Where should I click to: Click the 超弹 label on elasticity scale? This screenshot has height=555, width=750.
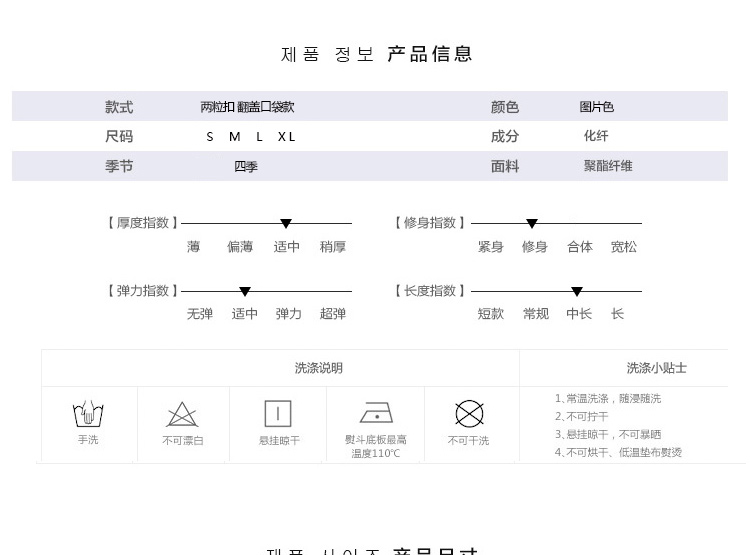(x=333, y=314)
